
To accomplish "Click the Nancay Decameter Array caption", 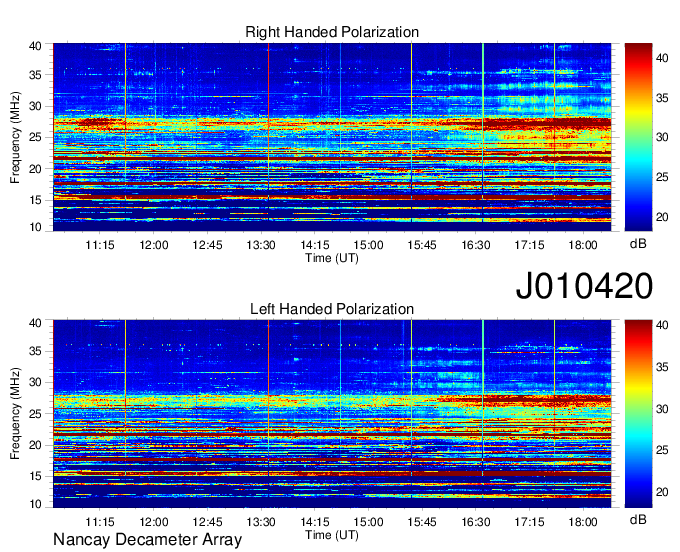I will pyautogui.click(x=147, y=540).
